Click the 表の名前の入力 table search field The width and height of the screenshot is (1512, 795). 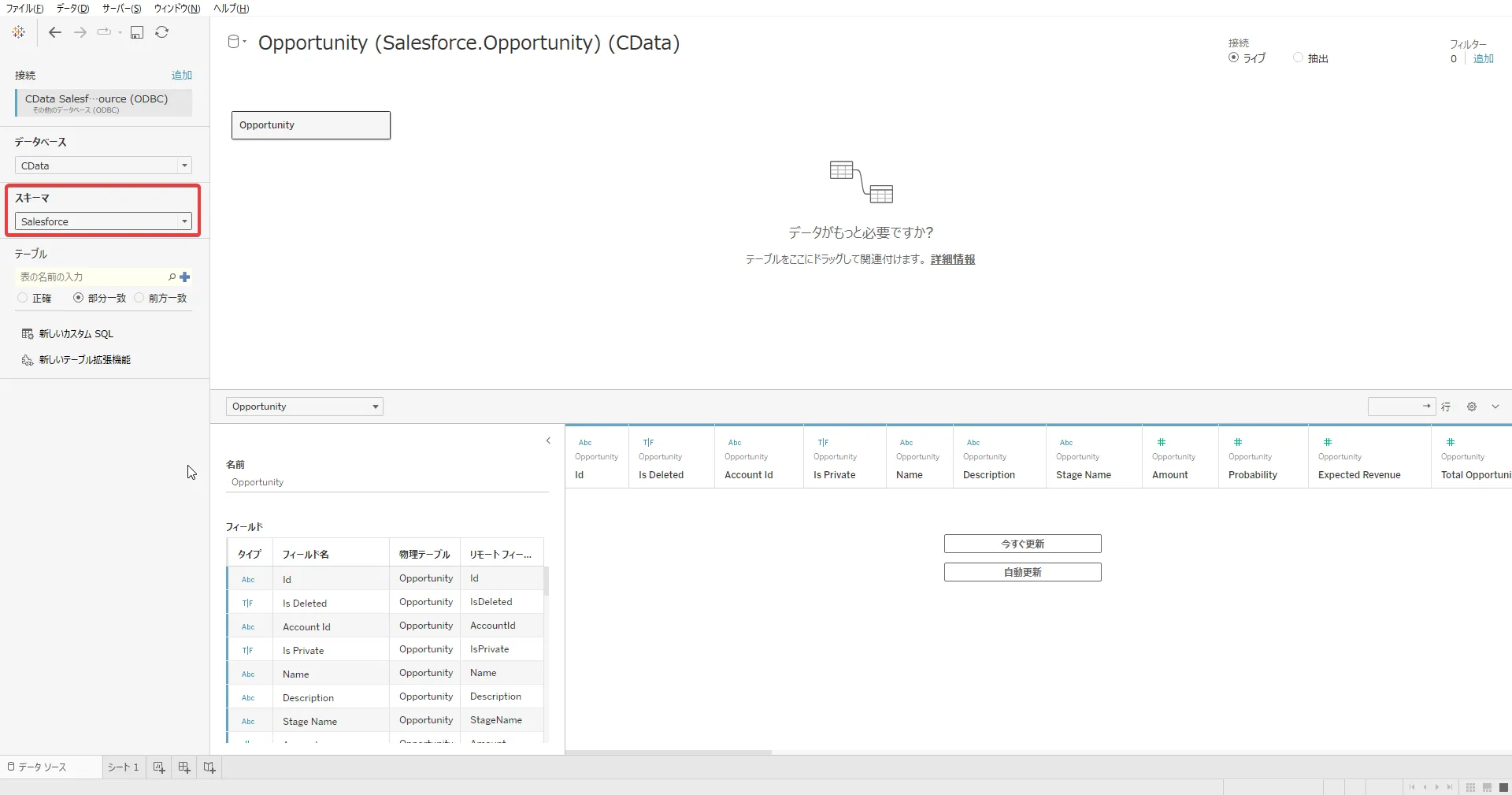tap(87, 277)
